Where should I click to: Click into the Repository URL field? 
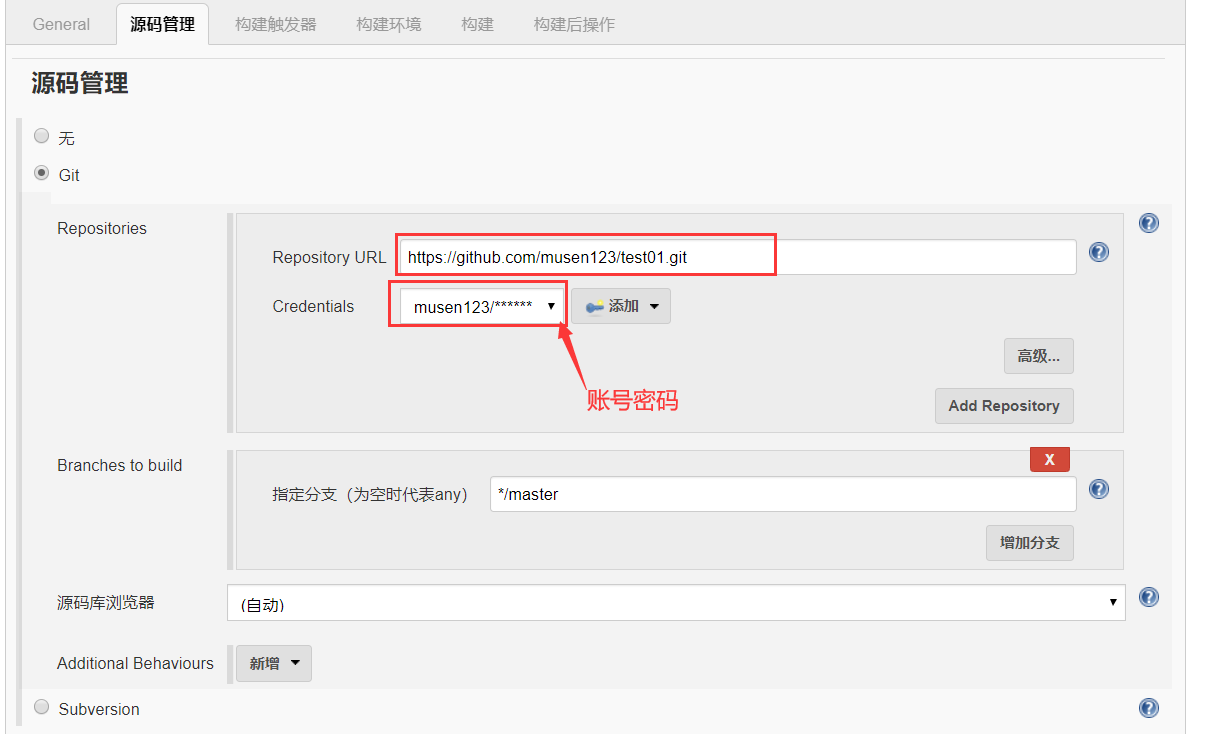point(736,257)
